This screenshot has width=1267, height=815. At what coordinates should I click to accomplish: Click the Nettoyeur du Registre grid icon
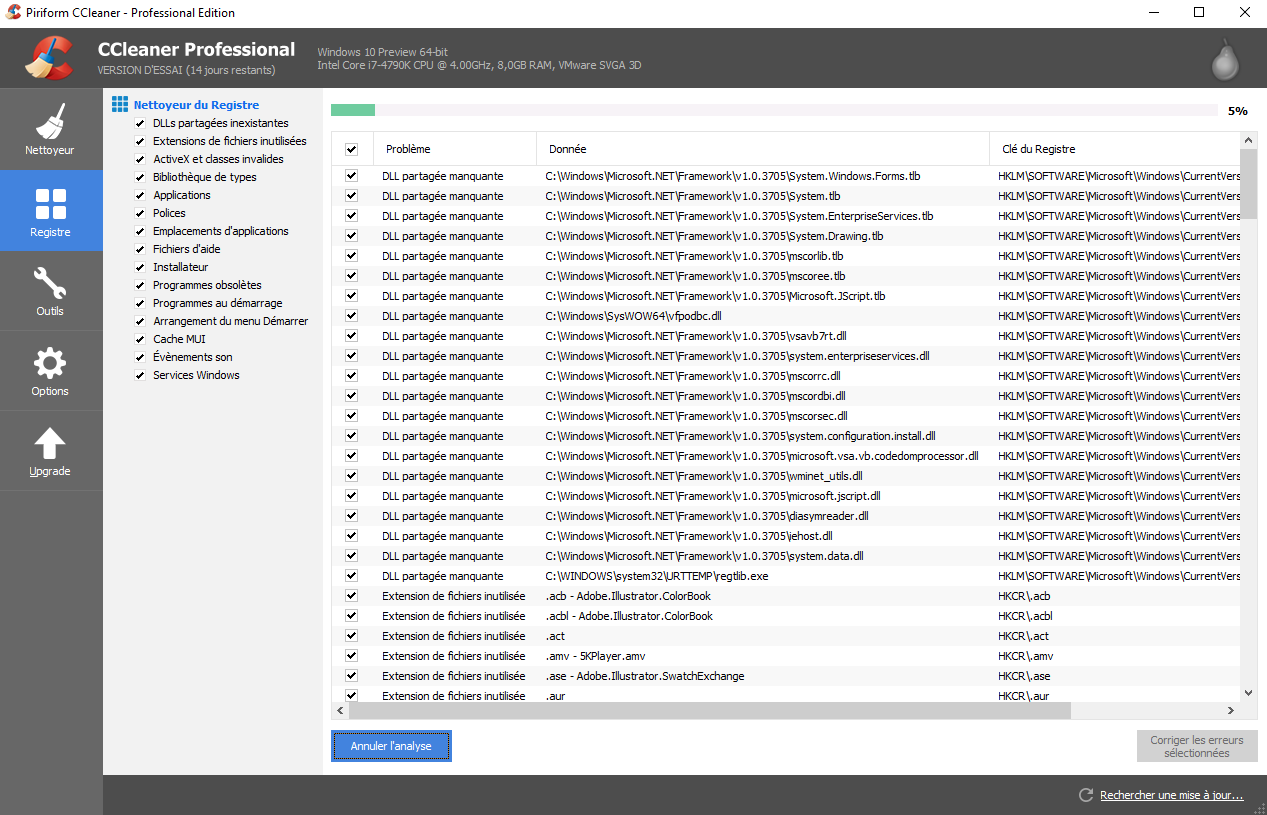tap(120, 104)
